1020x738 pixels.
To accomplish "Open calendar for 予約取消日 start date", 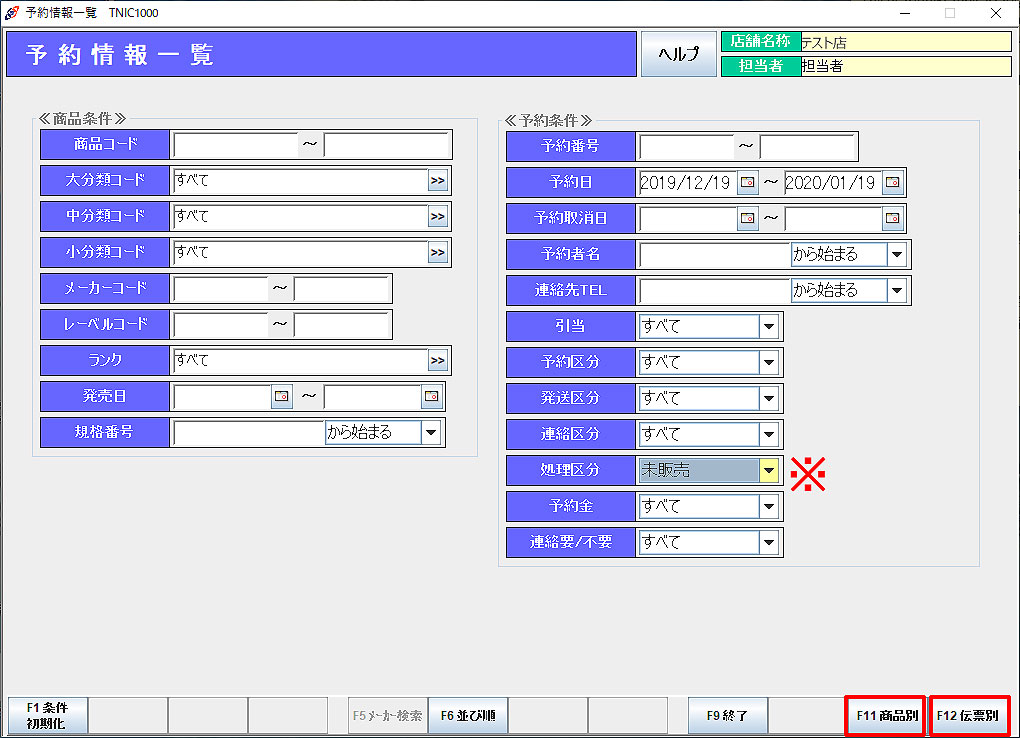I will (x=748, y=218).
